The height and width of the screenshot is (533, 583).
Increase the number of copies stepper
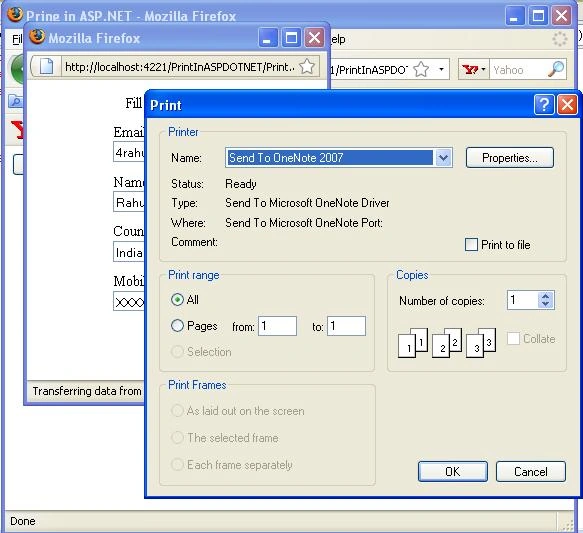[545, 296]
